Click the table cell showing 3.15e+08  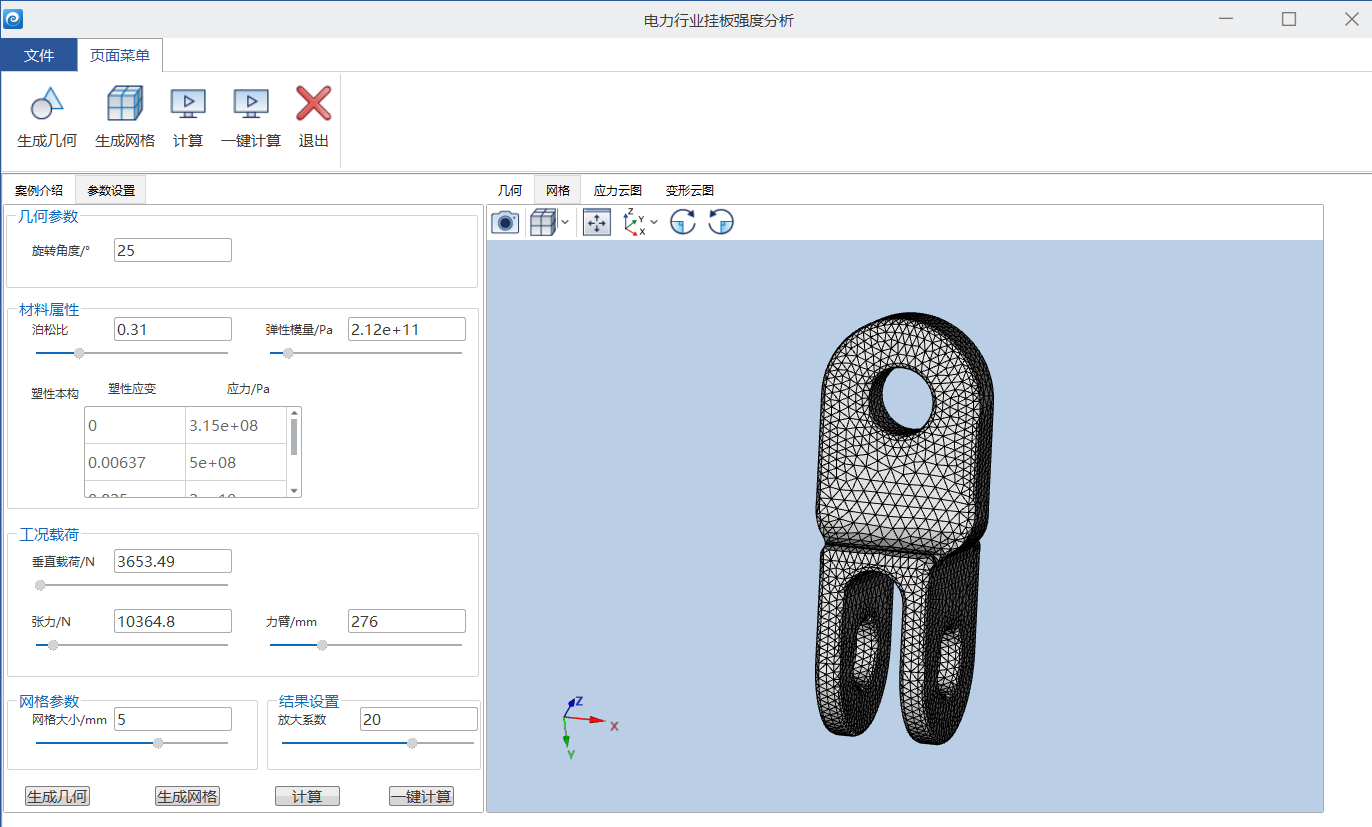pos(236,426)
